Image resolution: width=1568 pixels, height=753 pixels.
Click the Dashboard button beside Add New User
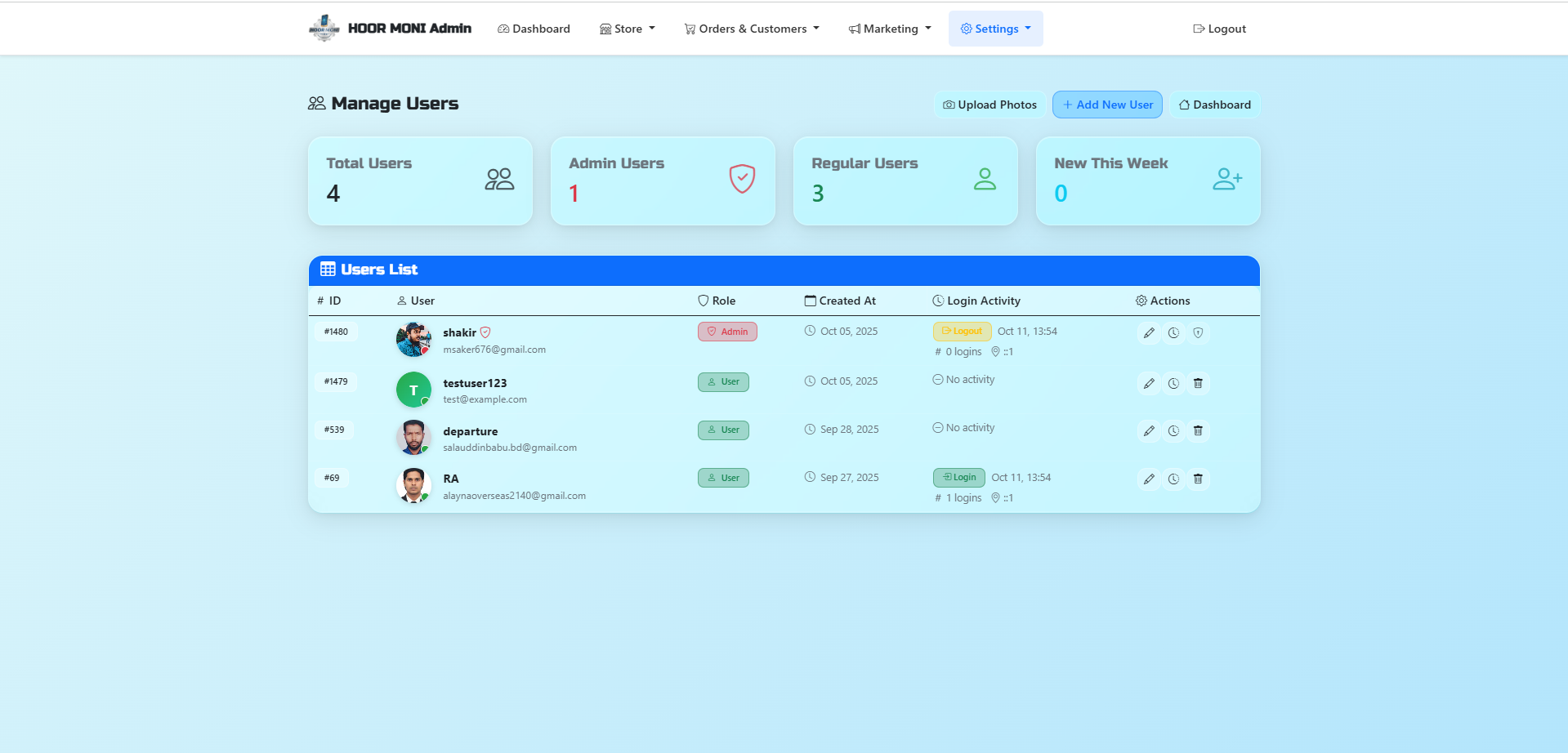tap(1215, 105)
